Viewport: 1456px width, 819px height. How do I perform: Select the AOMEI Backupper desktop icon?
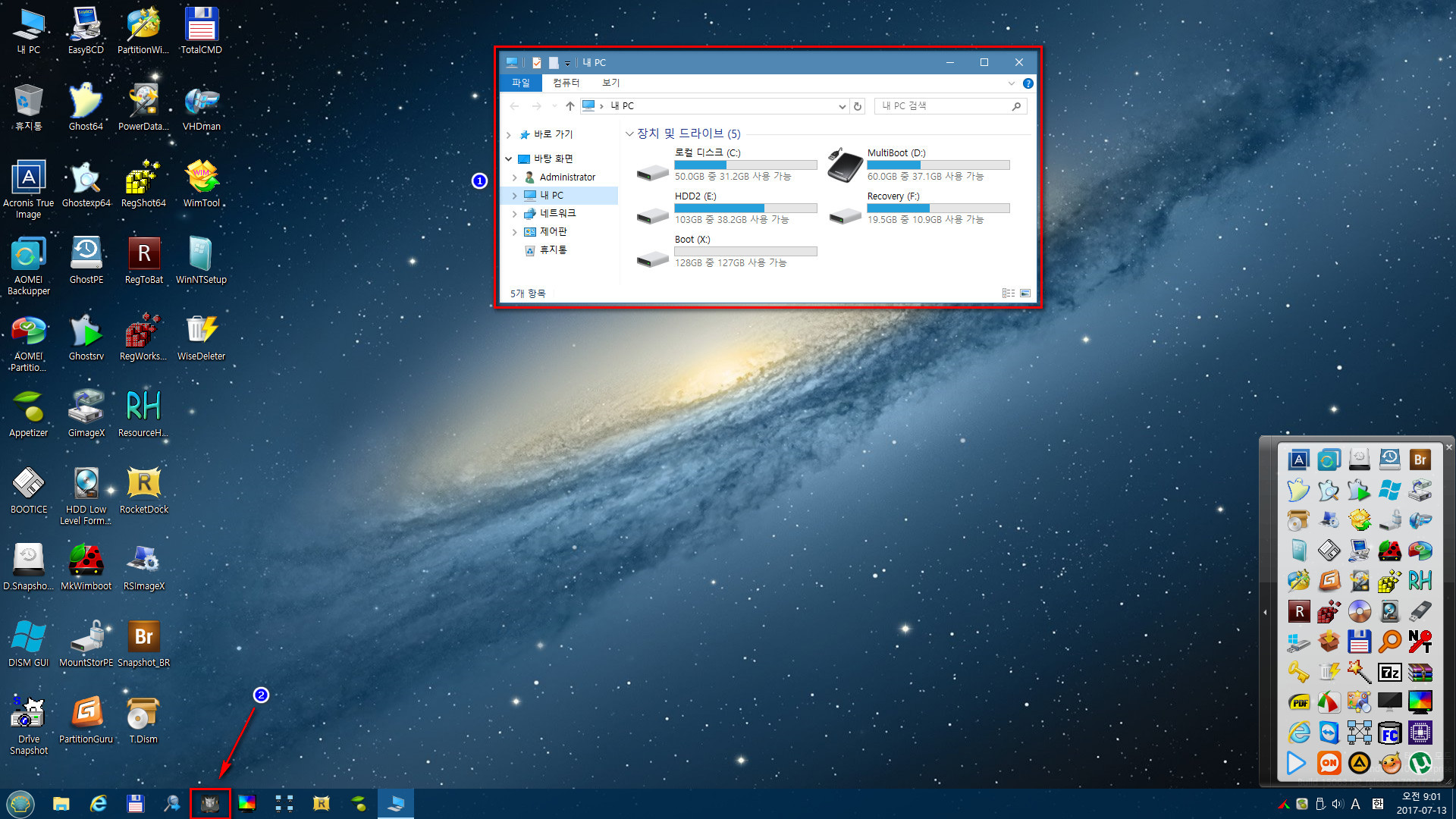click(28, 265)
